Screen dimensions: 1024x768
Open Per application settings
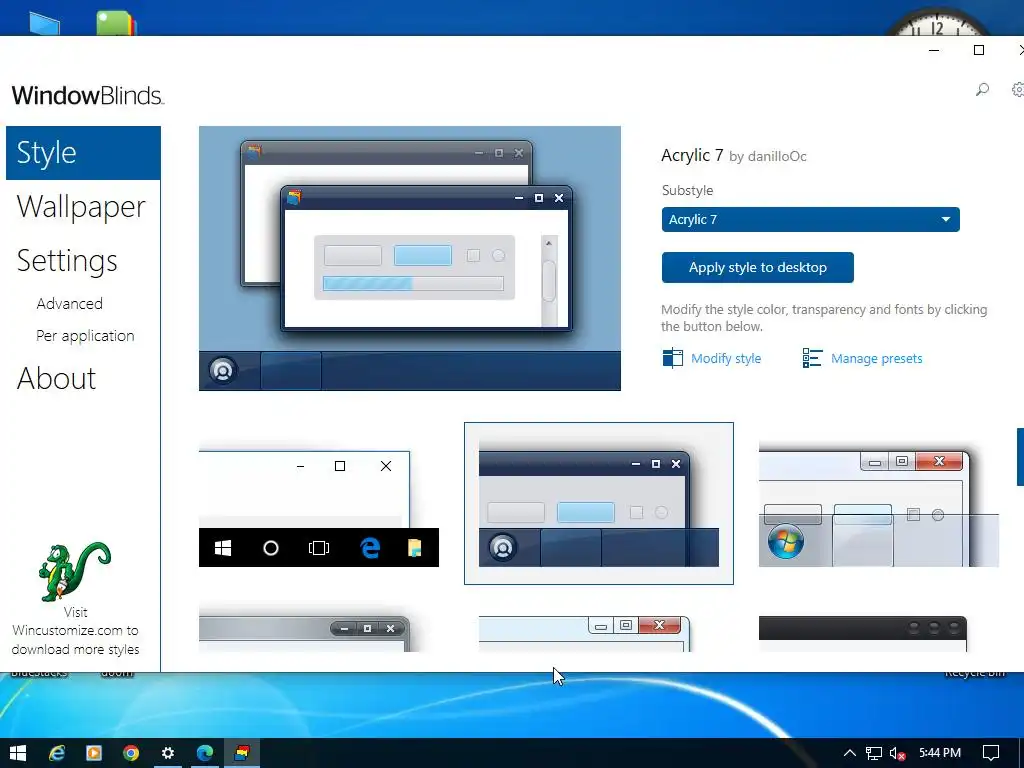pos(85,336)
